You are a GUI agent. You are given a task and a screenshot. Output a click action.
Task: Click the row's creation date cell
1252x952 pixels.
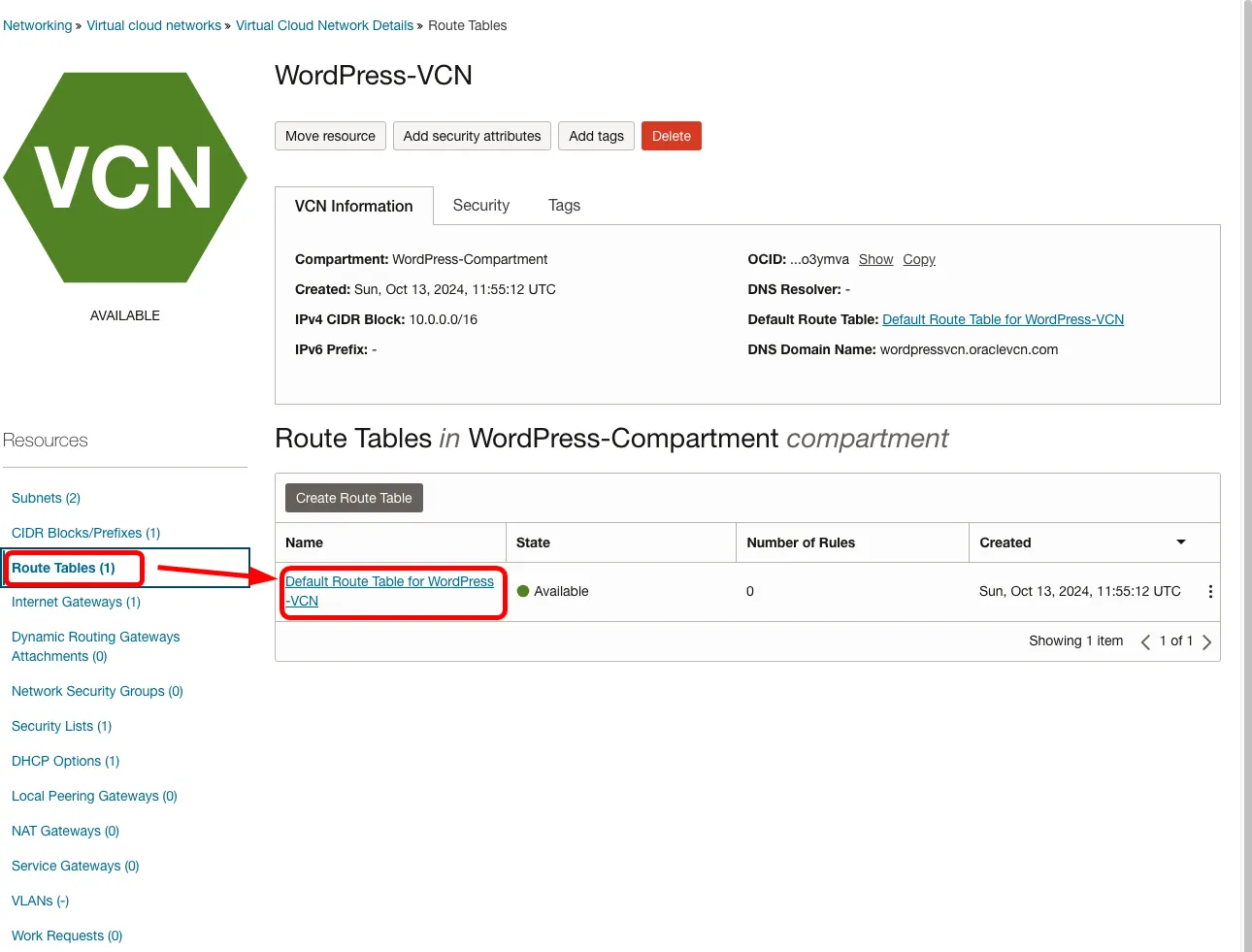1079,591
